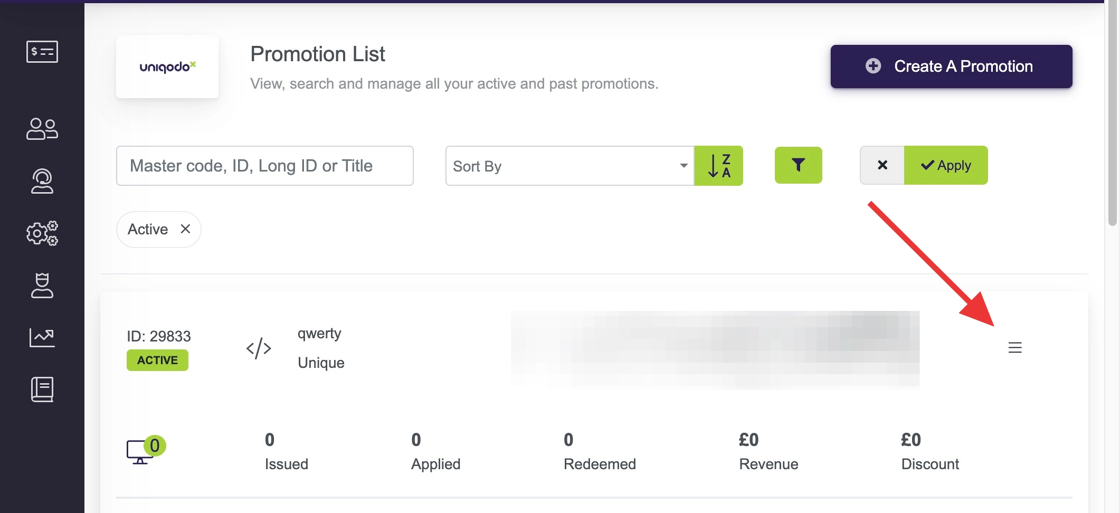This screenshot has width=1120, height=513.
Task: Click the uniqodo logo
Action: pyautogui.click(x=167, y=67)
